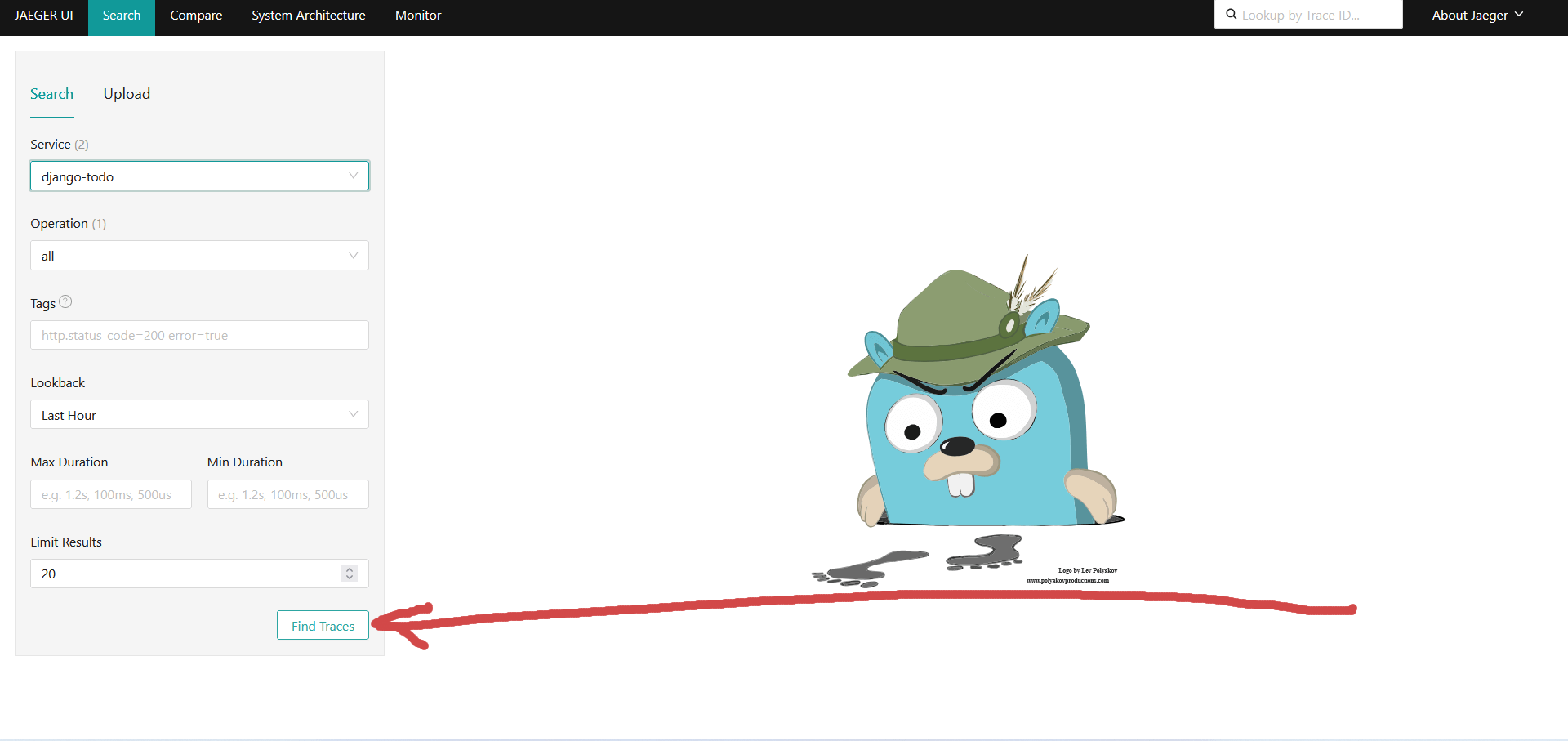The height and width of the screenshot is (741, 1568).
Task: Open the Service dropdown showing django-todo
Action: point(199,176)
